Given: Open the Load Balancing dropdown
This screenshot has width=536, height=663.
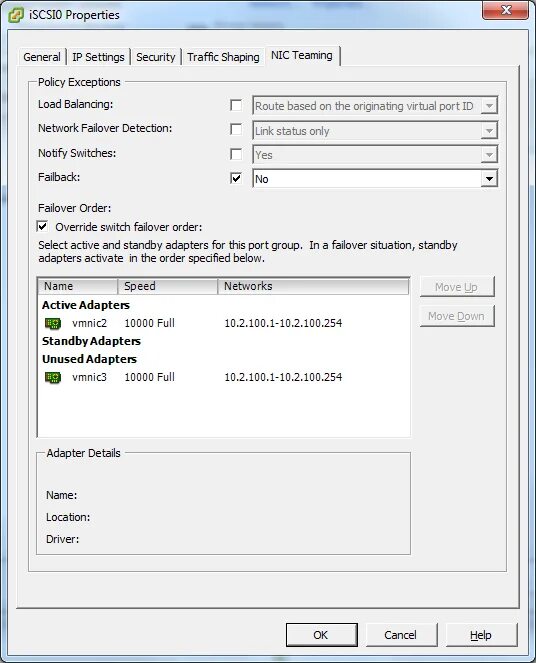Looking at the screenshot, I should click(x=375, y=106).
